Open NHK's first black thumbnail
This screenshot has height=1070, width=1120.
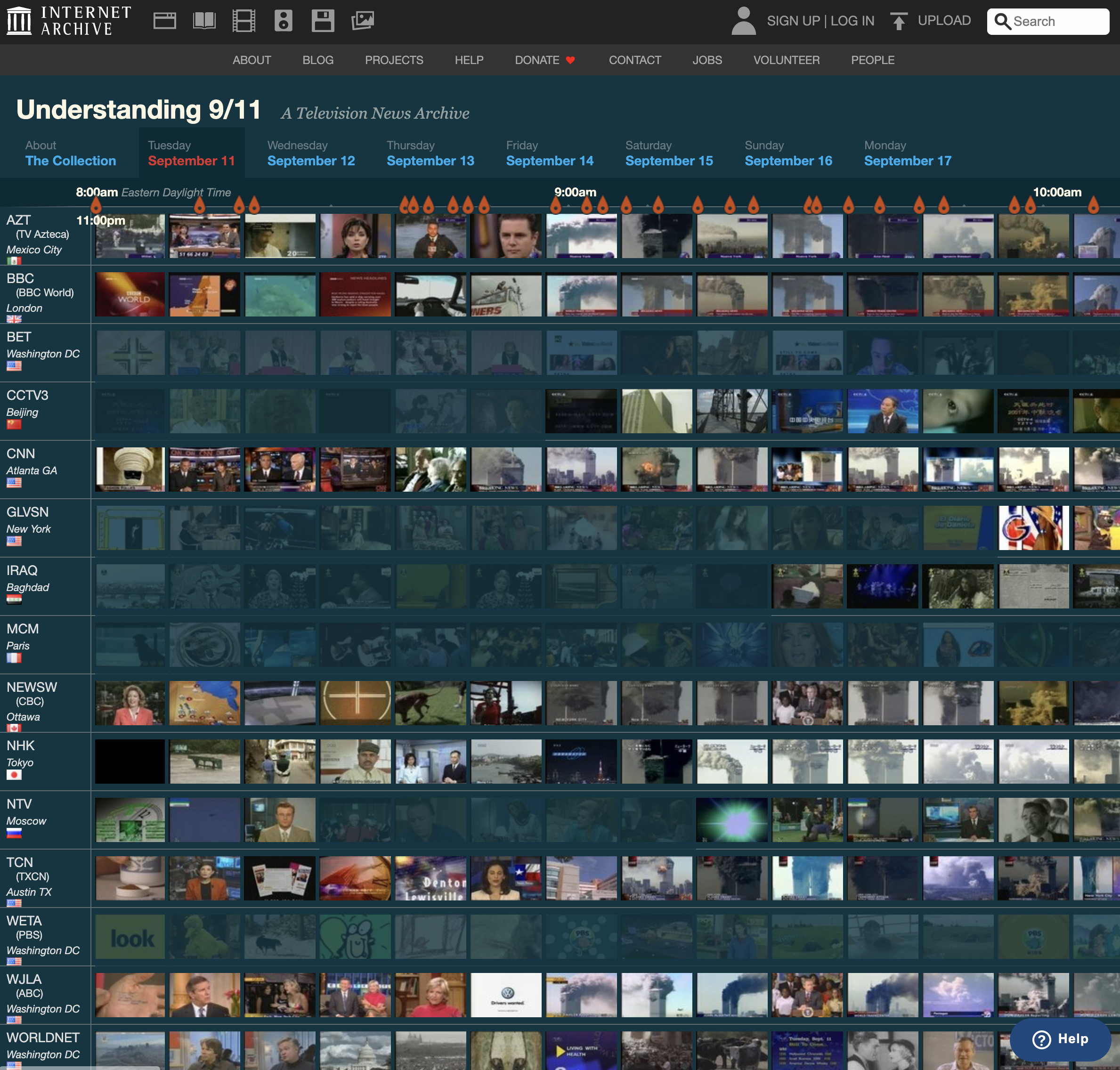[130, 762]
